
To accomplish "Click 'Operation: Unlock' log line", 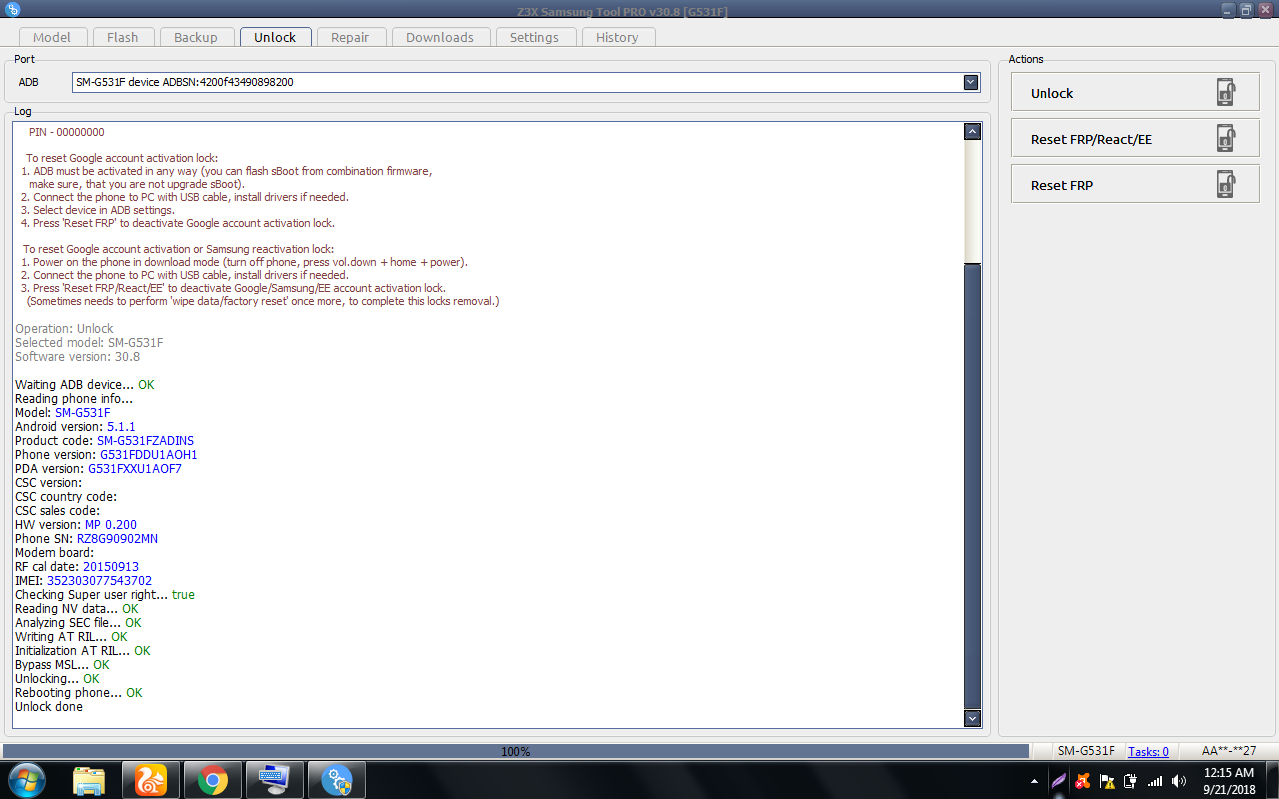I will tap(64, 329).
